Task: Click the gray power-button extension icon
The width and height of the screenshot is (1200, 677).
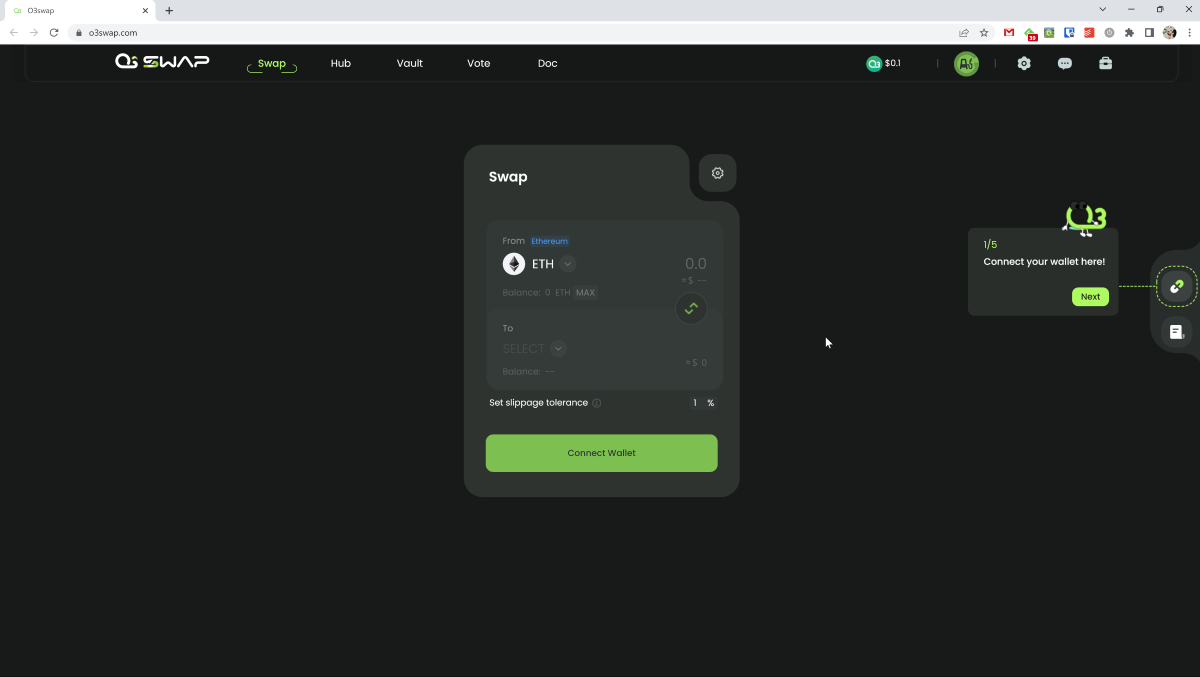Action: [1110, 33]
